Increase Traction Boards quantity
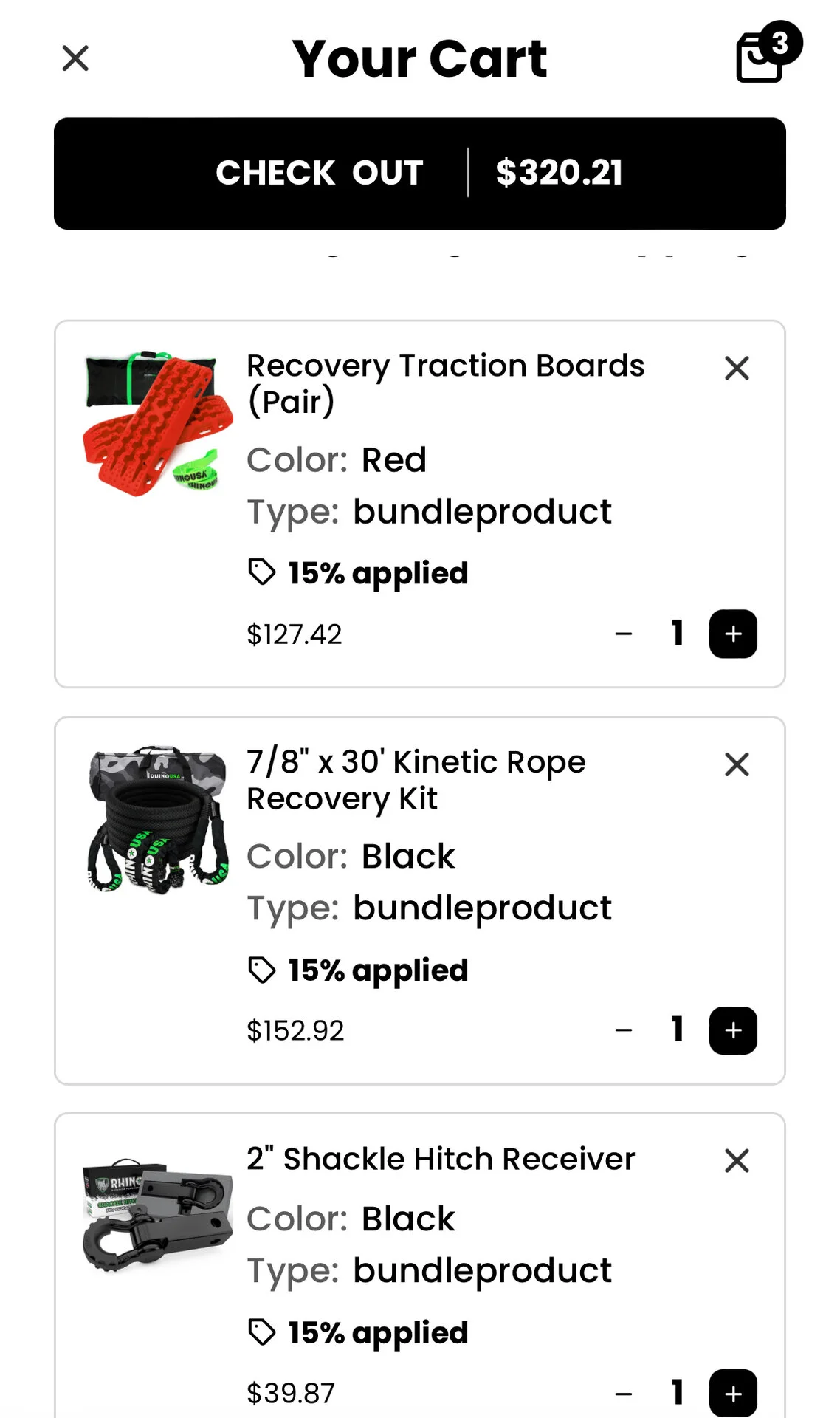The width and height of the screenshot is (840, 1418). [733, 634]
